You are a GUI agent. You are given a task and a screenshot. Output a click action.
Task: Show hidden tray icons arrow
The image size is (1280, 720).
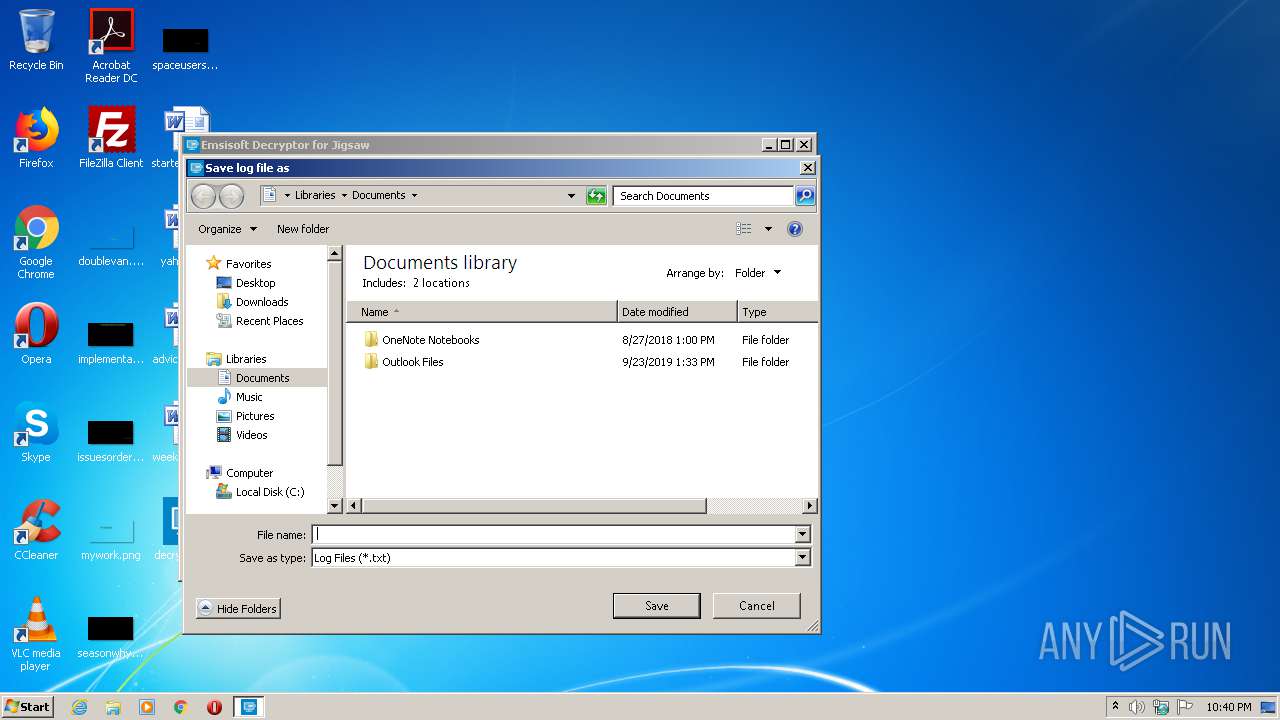pyautogui.click(x=1115, y=707)
